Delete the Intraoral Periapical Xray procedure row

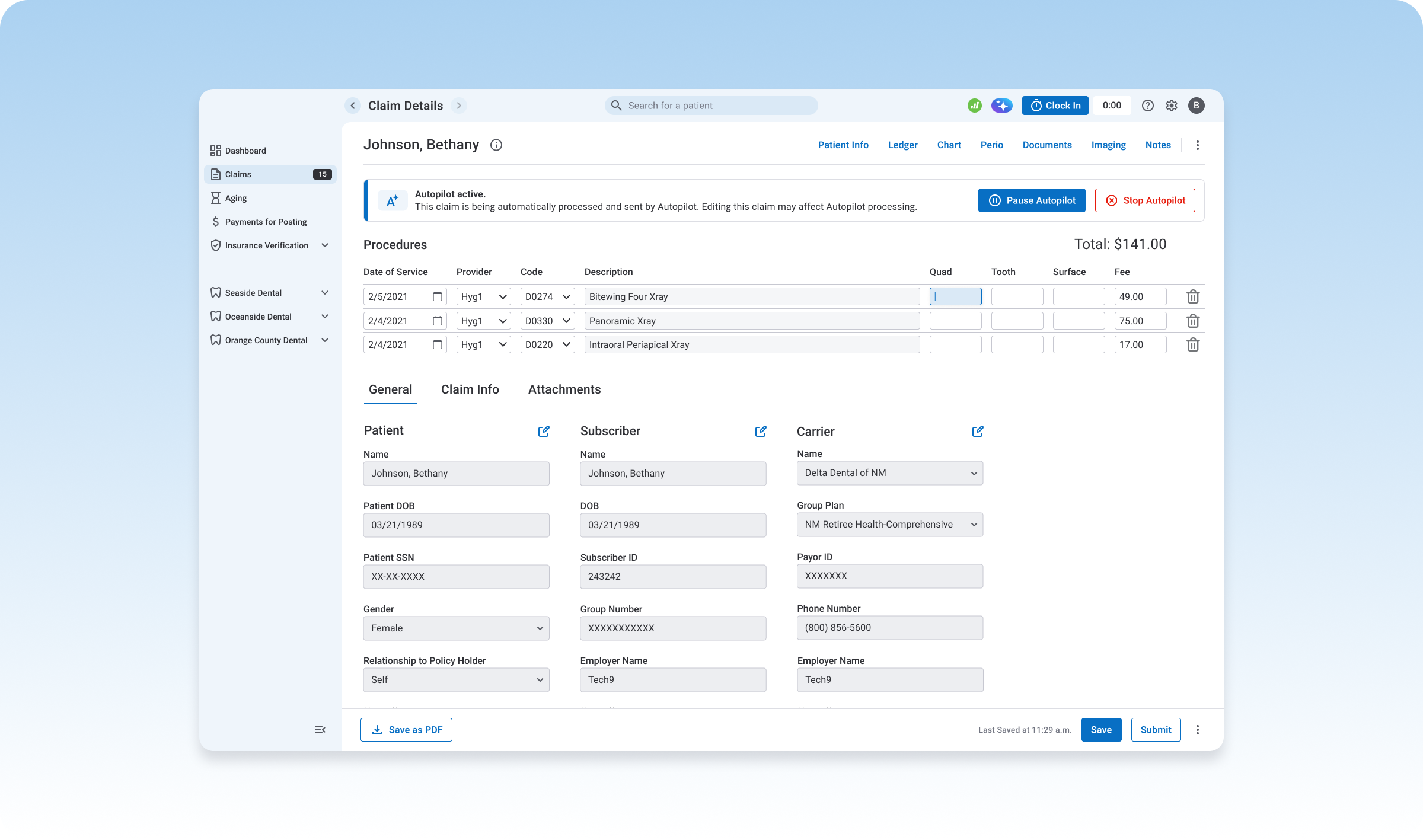pyautogui.click(x=1193, y=344)
